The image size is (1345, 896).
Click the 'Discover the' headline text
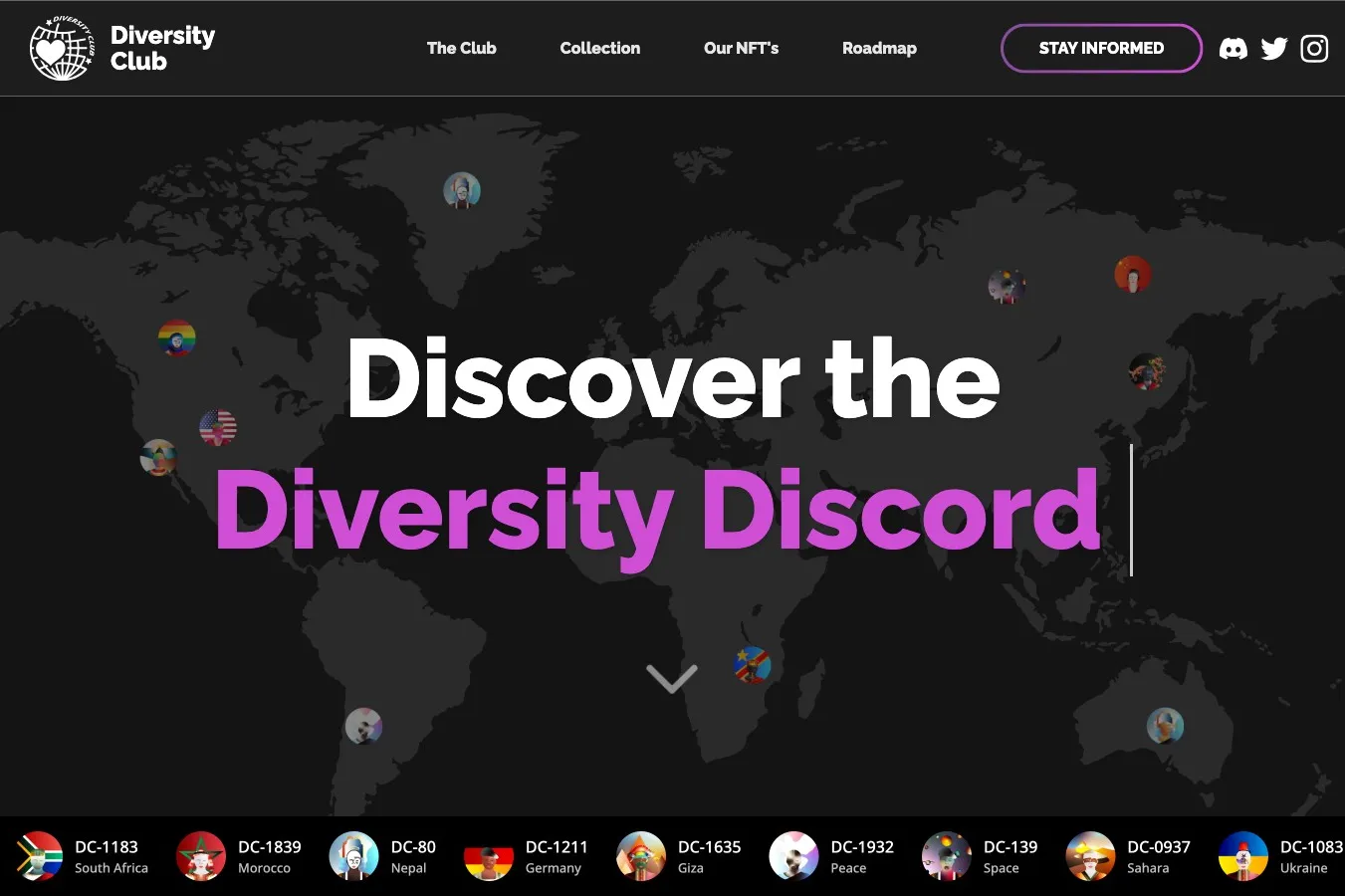coord(673,378)
